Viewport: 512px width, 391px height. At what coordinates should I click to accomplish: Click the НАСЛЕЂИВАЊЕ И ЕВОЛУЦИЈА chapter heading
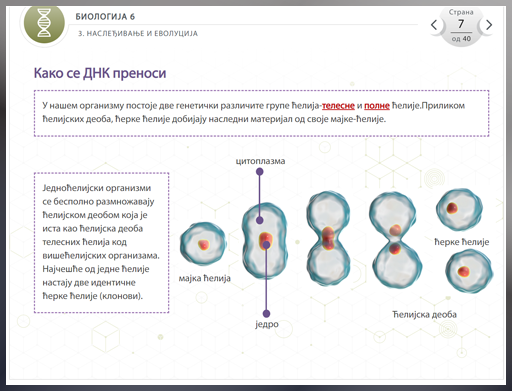coord(138,33)
